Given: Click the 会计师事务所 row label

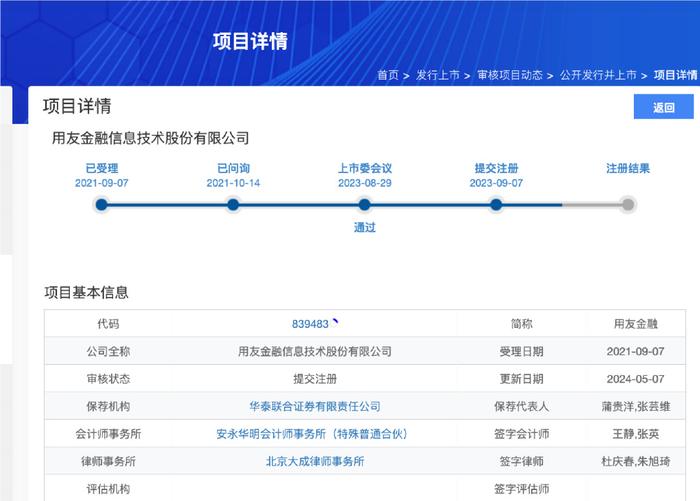Looking at the screenshot, I should [108, 434].
